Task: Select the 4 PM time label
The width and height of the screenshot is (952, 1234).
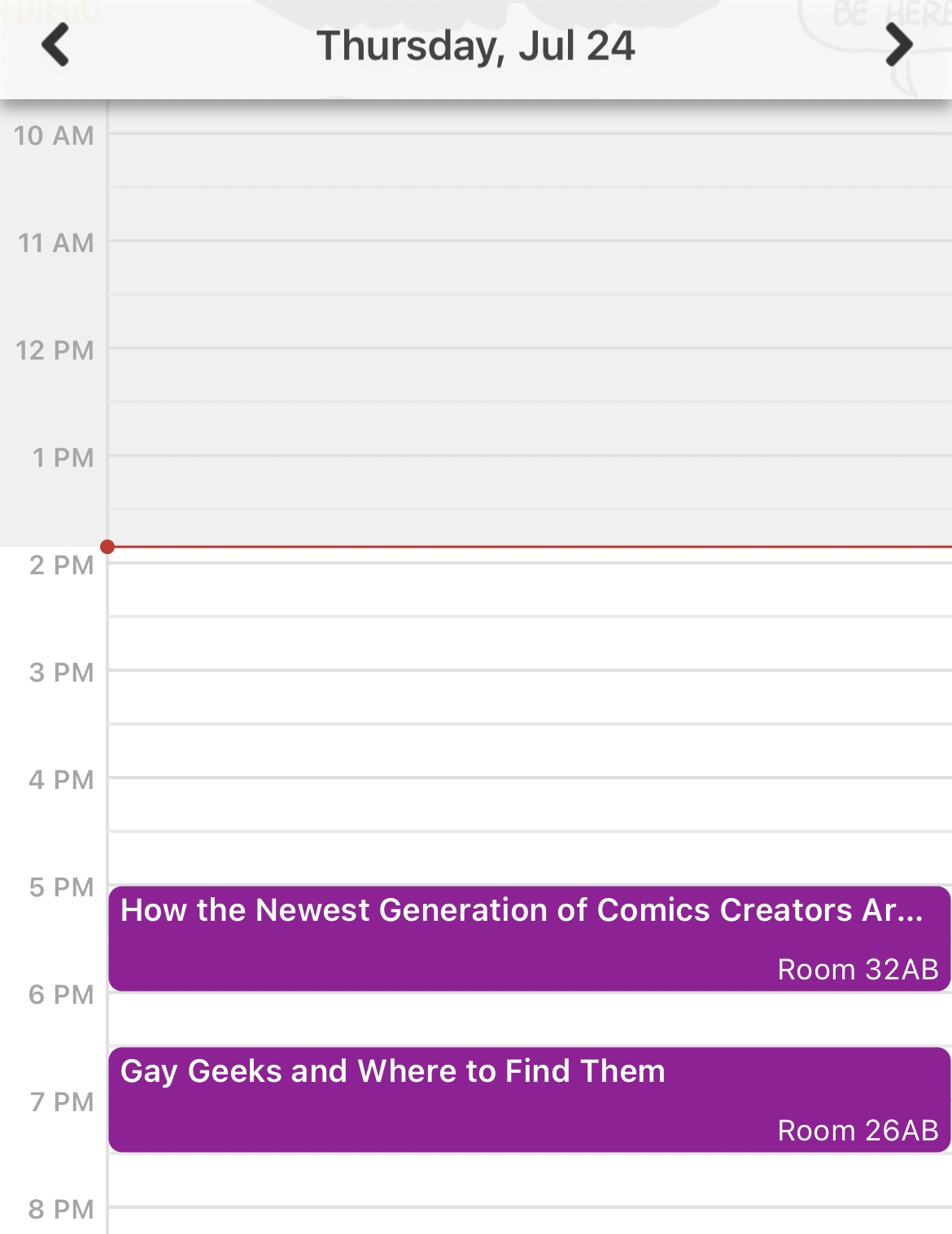Action: [x=62, y=779]
